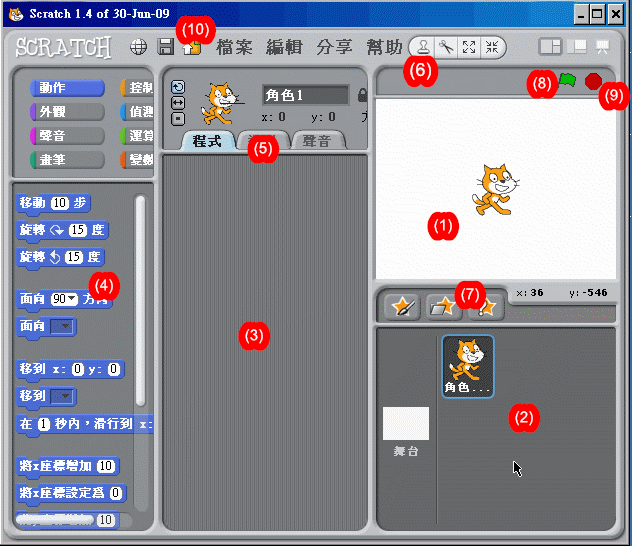The image size is (632, 546).
Task: Click the red stop sign button
Action: pyautogui.click(x=593, y=81)
